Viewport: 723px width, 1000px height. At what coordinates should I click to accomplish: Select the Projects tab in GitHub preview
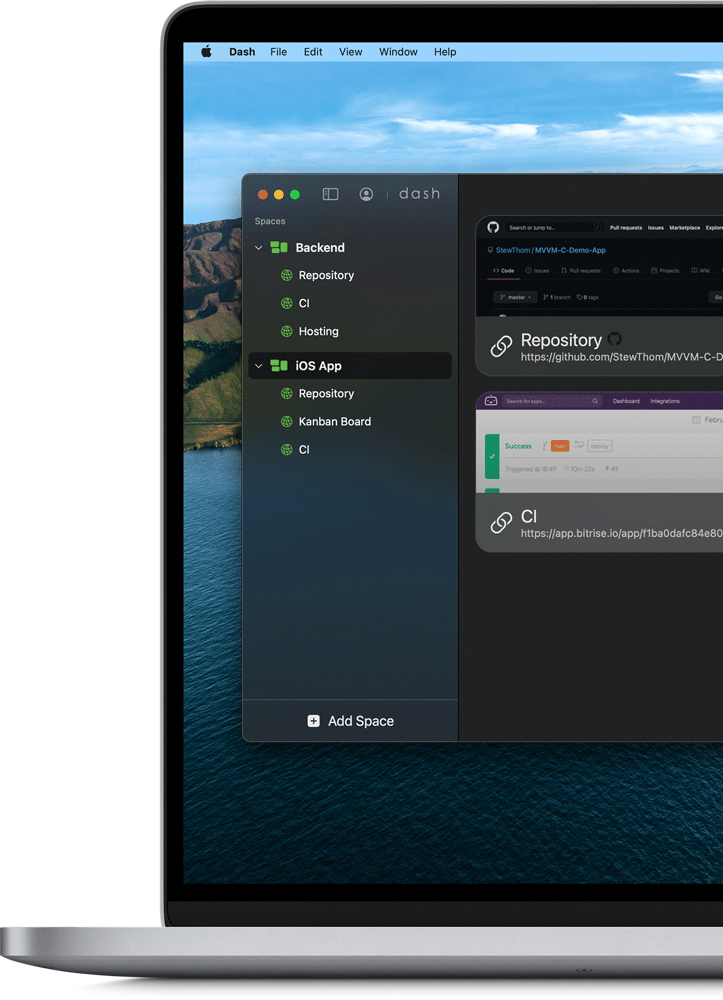click(665, 271)
